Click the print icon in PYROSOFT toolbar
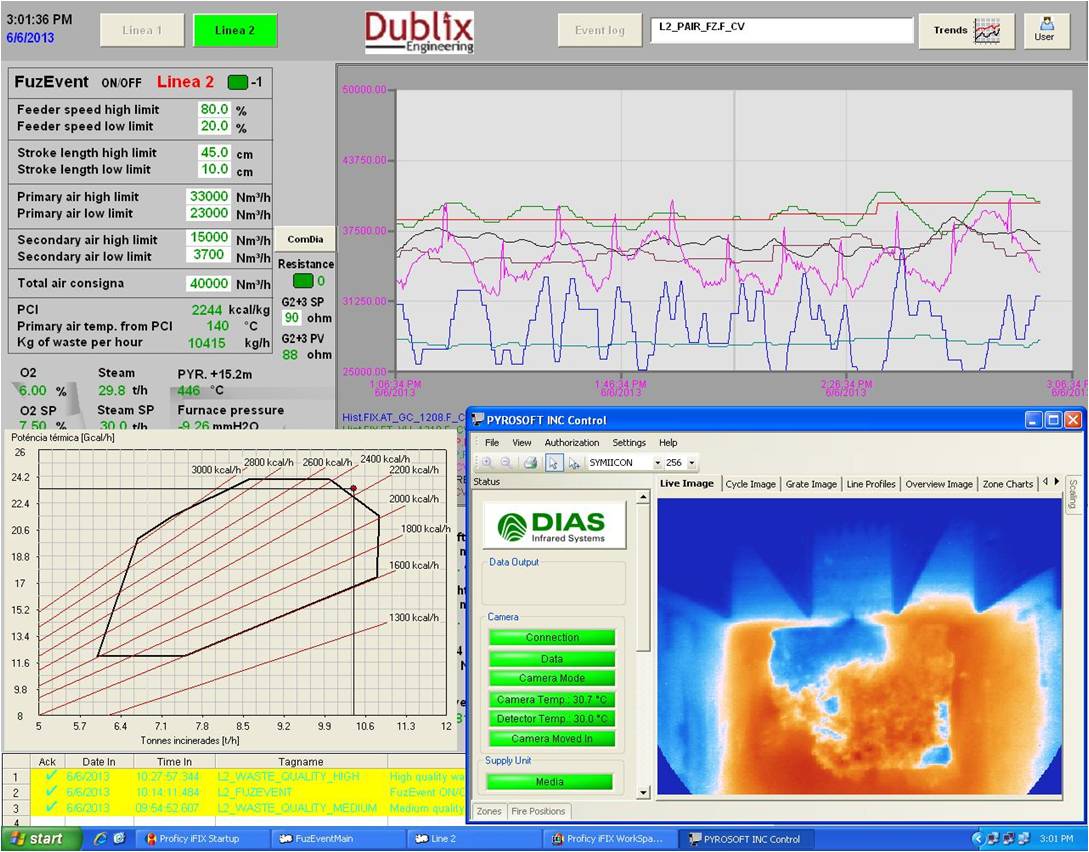Viewport: 1089px width, 852px height. point(531,463)
